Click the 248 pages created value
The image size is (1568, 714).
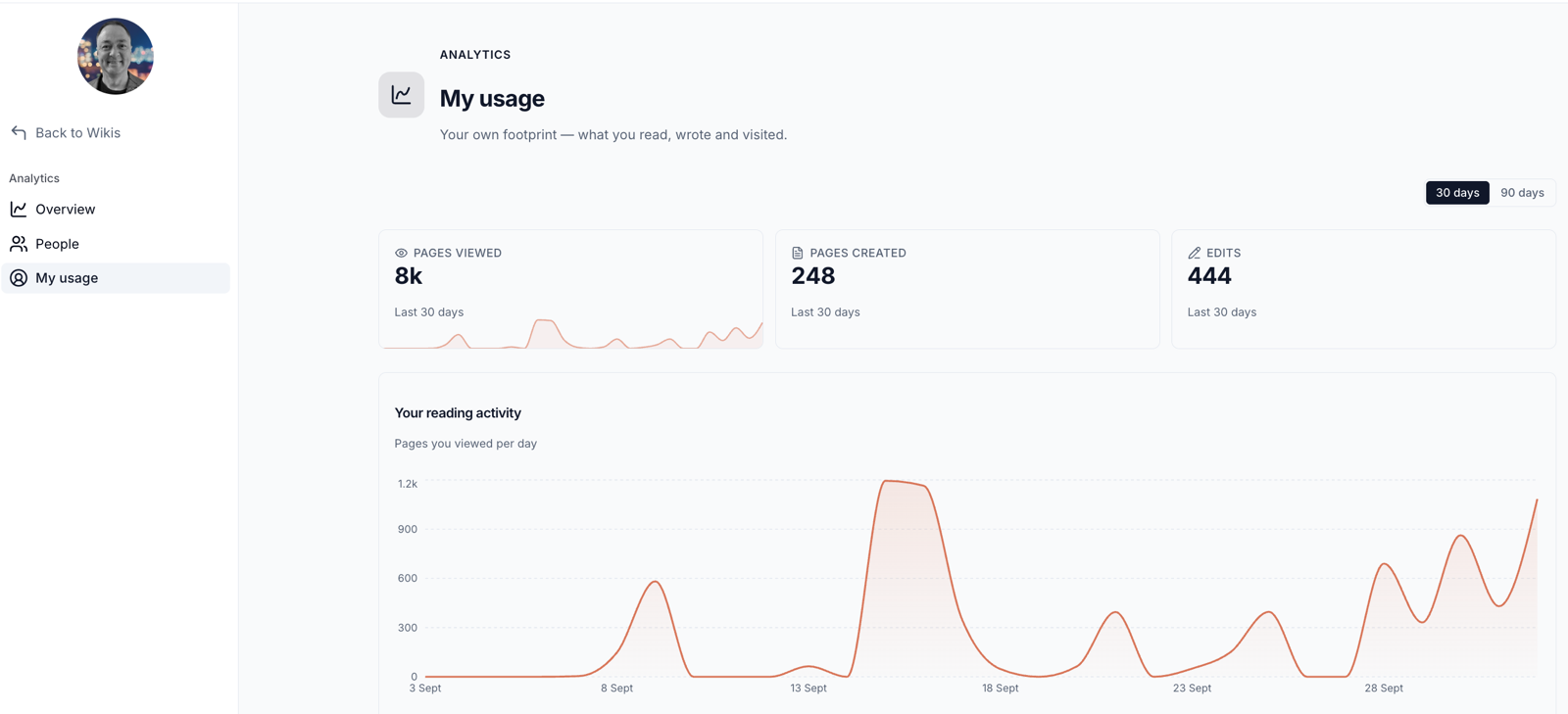[813, 276]
